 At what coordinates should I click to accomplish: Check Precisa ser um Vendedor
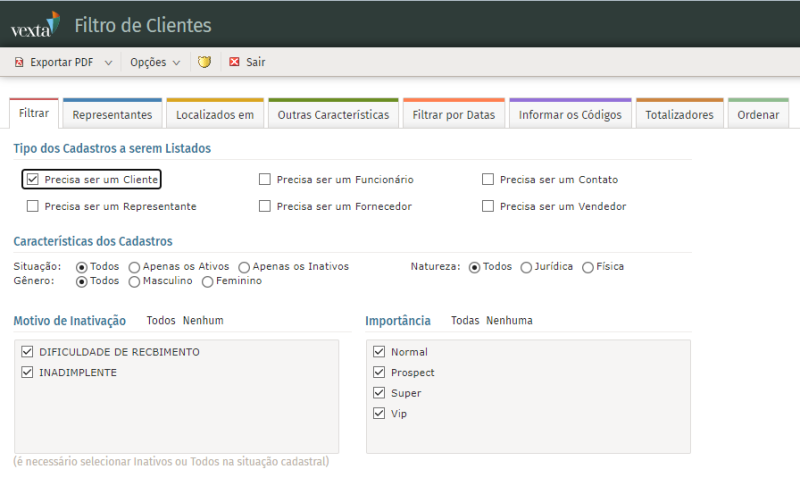(488, 207)
